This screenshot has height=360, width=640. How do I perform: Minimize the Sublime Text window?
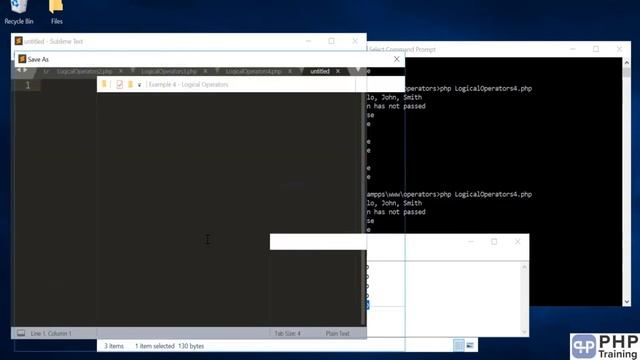[309, 41]
